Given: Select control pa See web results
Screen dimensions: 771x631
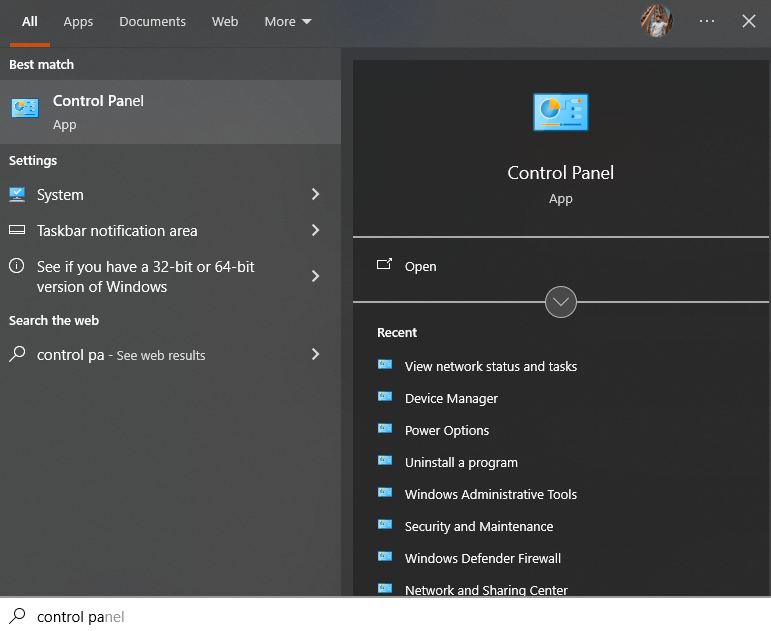Looking at the screenshot, I should tap(170, 355).
